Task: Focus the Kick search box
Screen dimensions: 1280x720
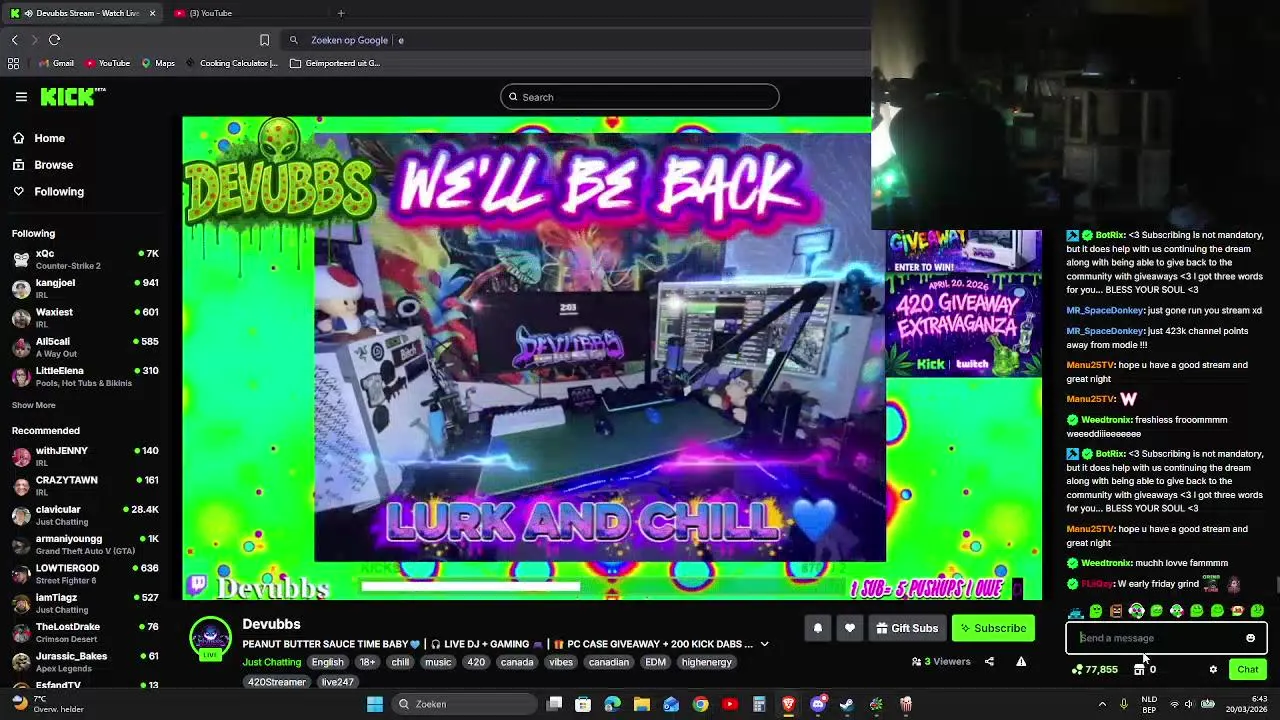Action: coord(640,97)
